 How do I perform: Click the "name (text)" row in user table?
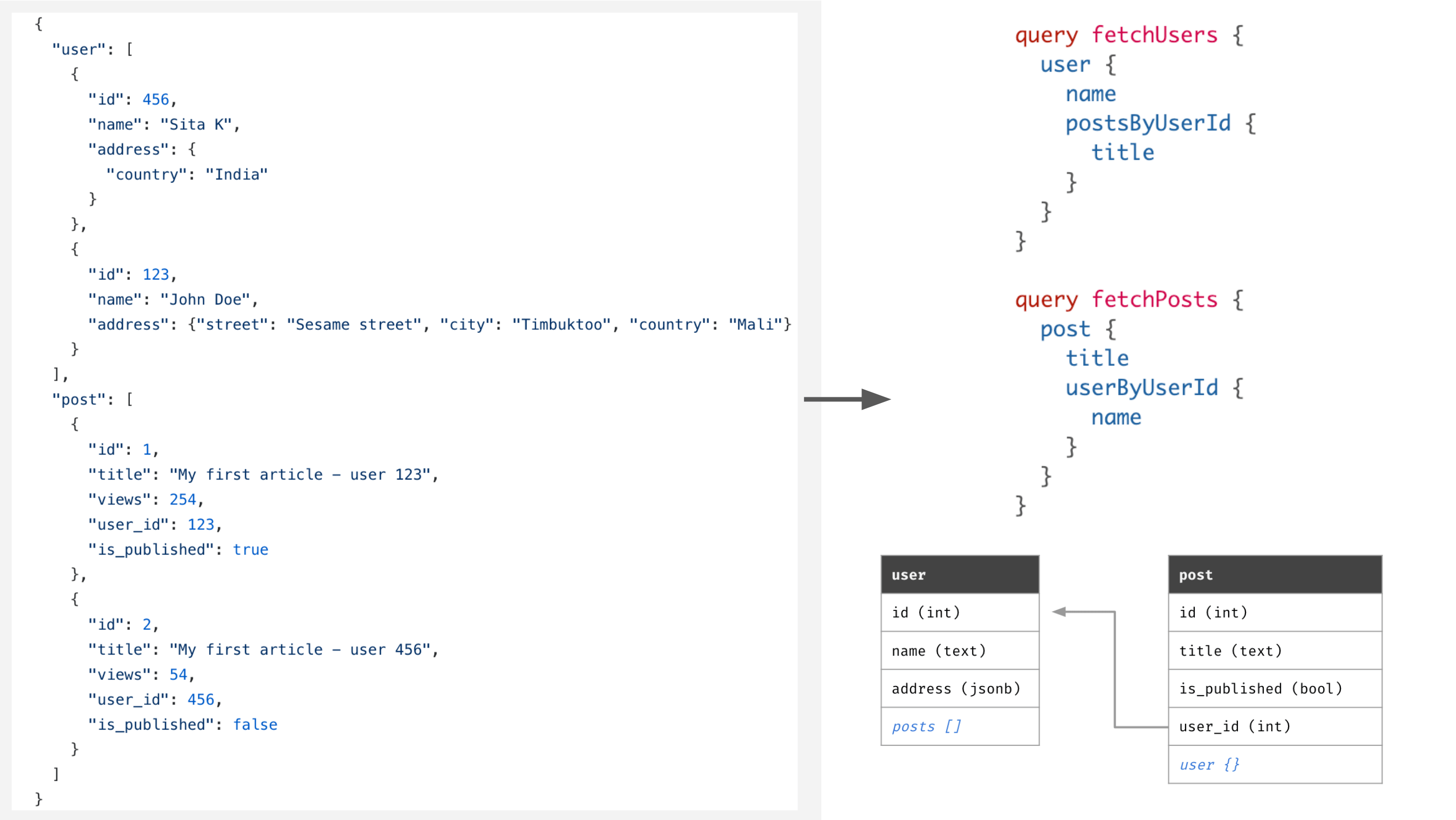960,651
